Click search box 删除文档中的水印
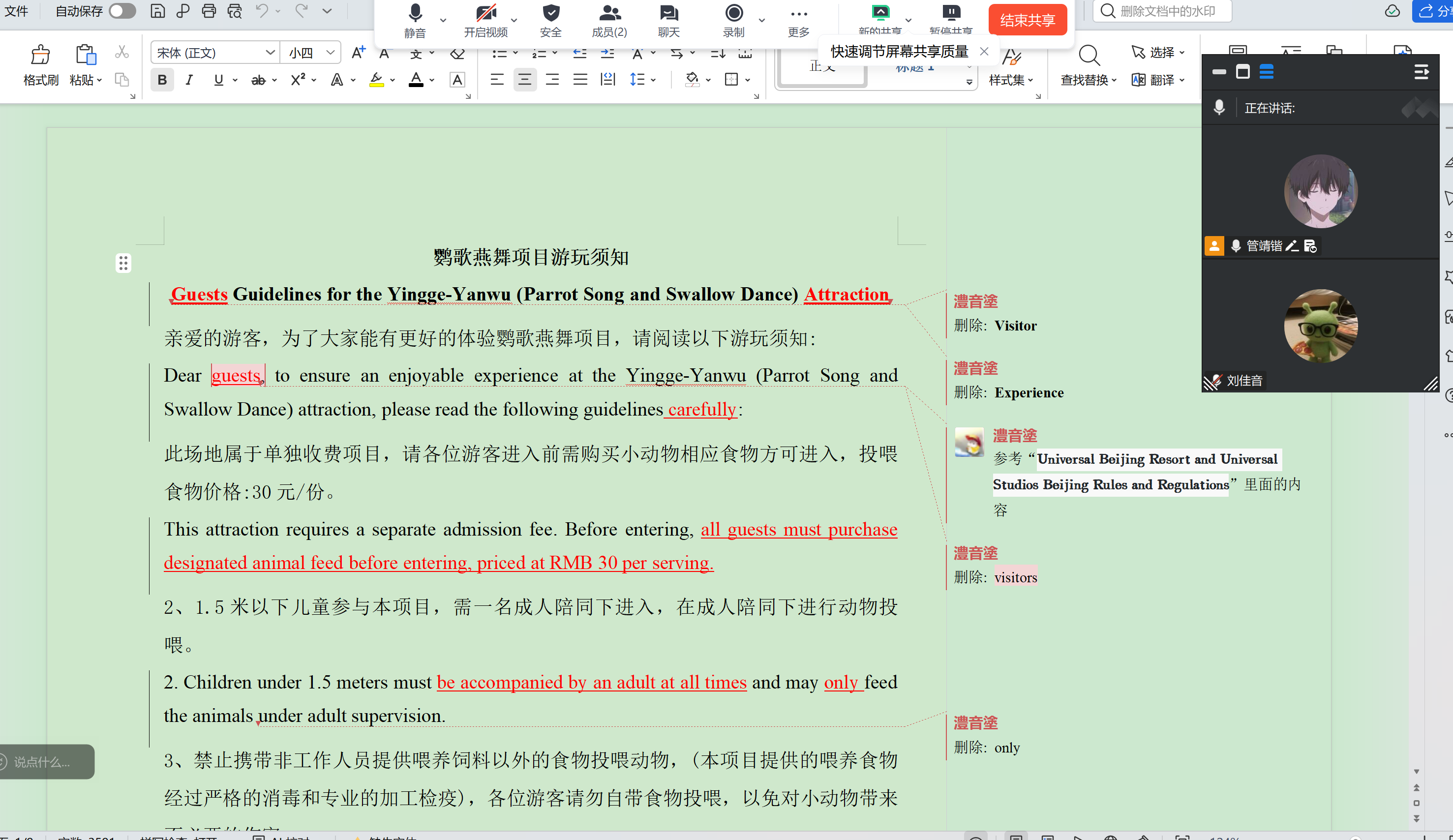 1162,11
